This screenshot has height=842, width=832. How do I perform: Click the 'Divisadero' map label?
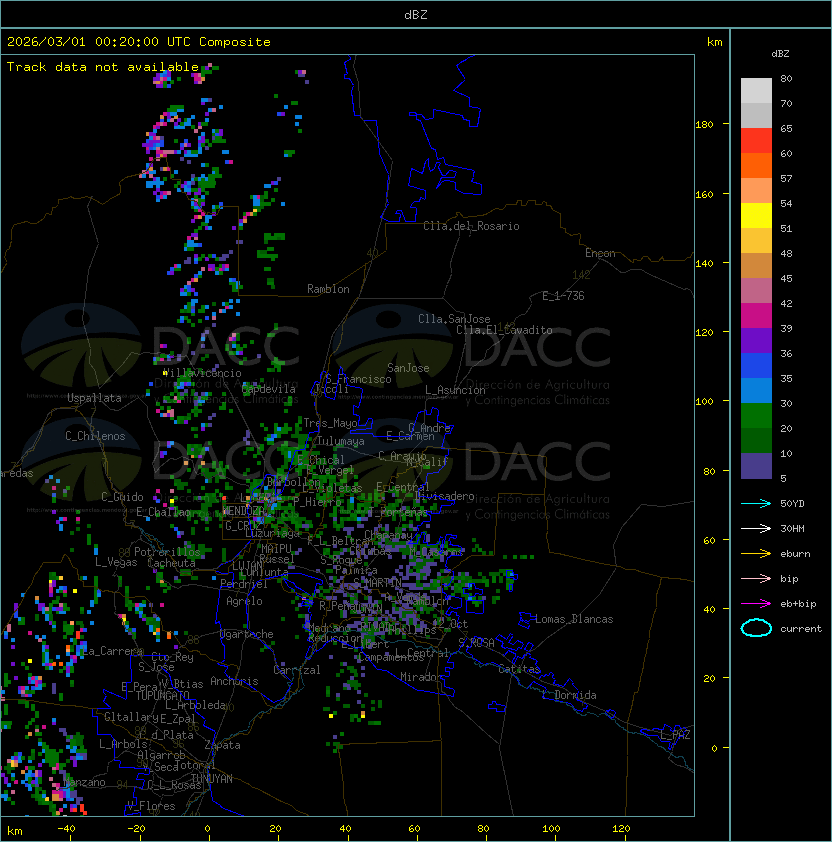point(445,496)
